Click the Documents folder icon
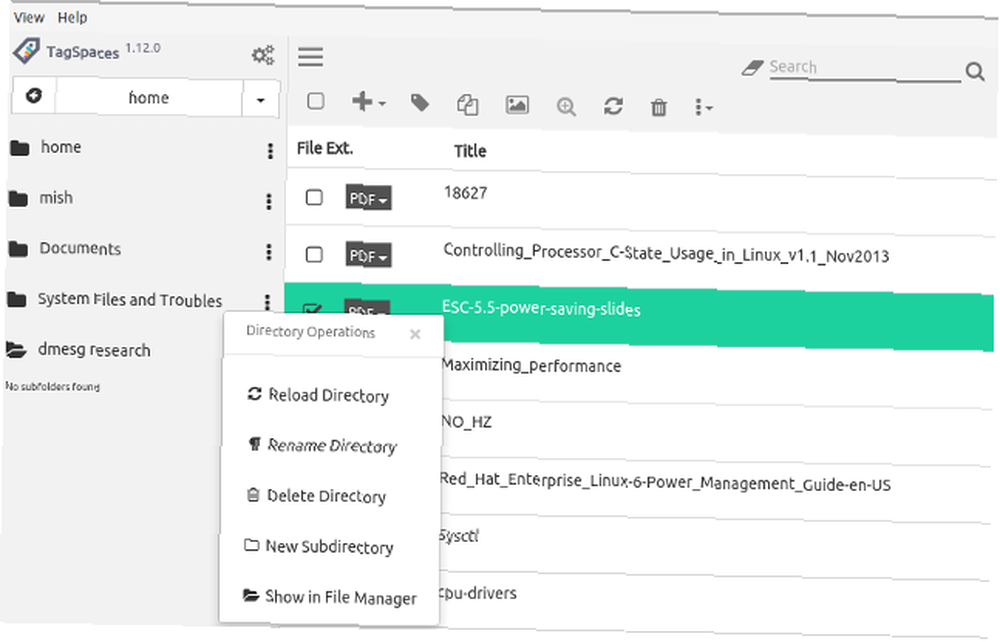The height and width of the screenshot is (642, 1000). [x=18, y=249]
